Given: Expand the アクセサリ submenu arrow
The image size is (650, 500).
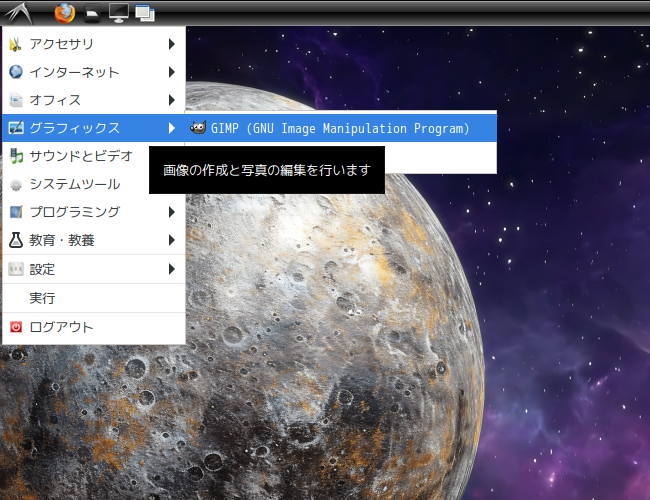Looking at the screenshot, I should (172, 44).
